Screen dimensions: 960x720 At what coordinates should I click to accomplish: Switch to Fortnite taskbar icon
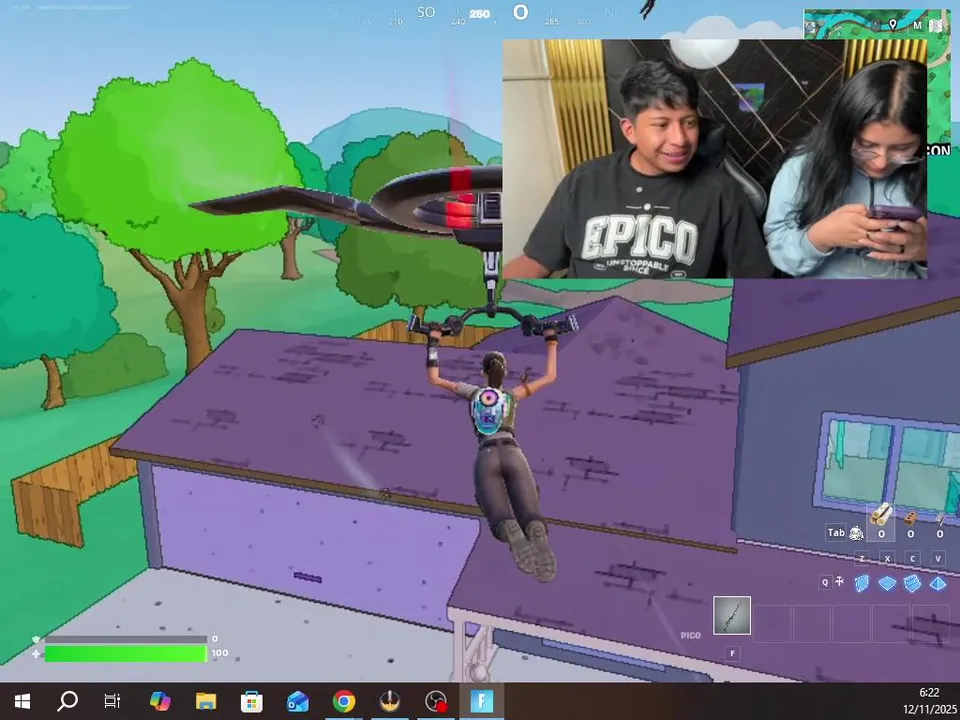click(482, 701)
